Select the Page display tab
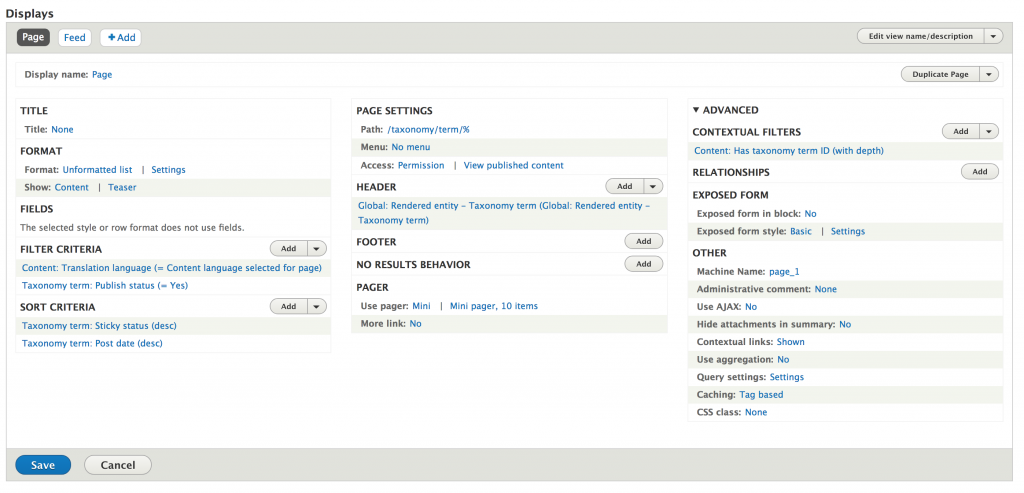 [33, 37]
